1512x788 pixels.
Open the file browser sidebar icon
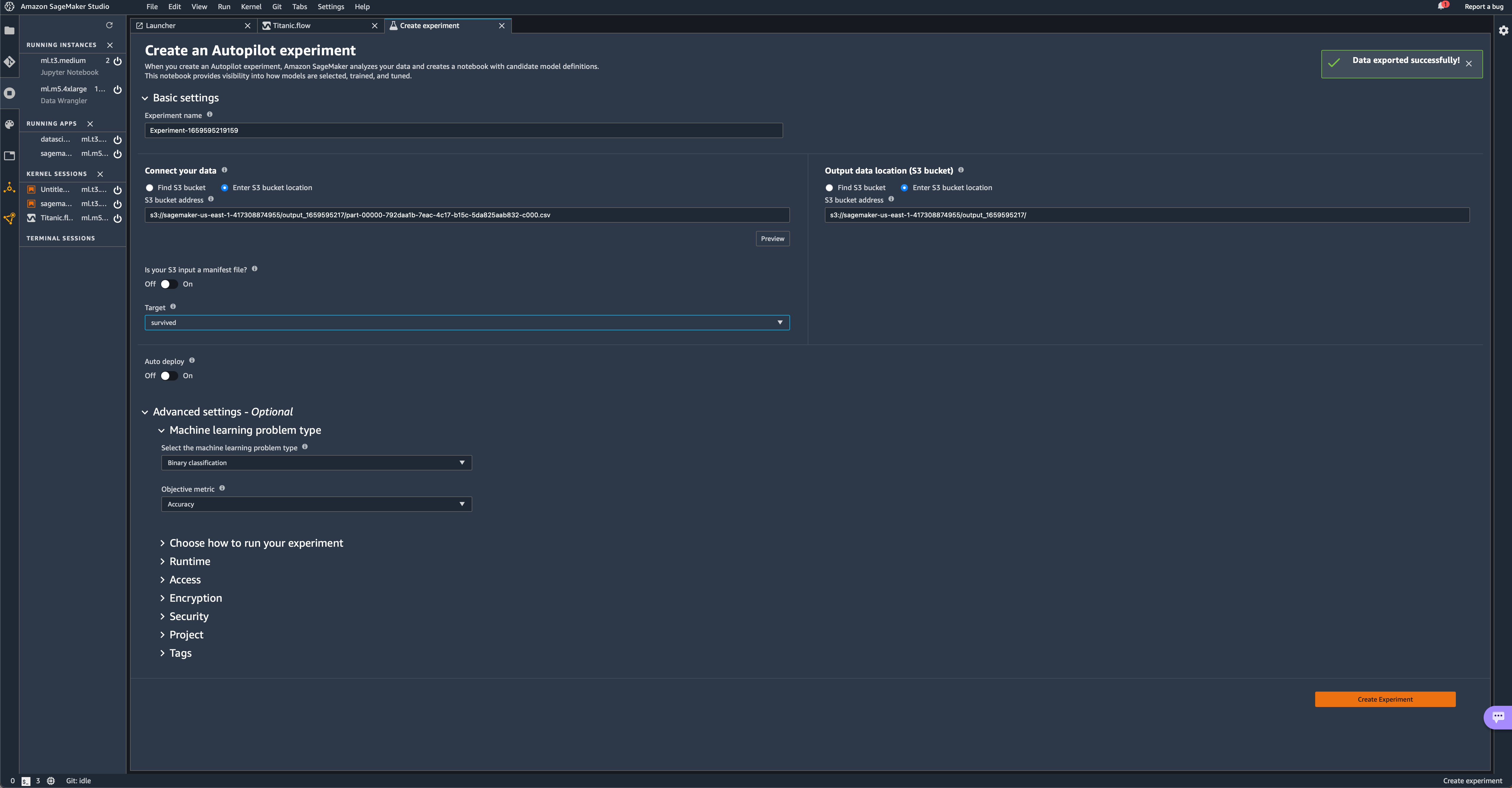point(9,30)
